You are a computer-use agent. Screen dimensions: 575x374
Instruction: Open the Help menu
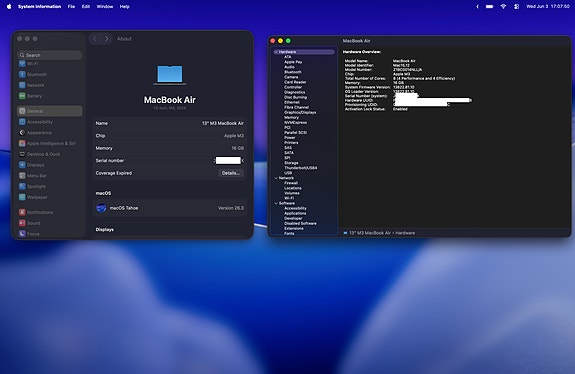tap(125, 7)
